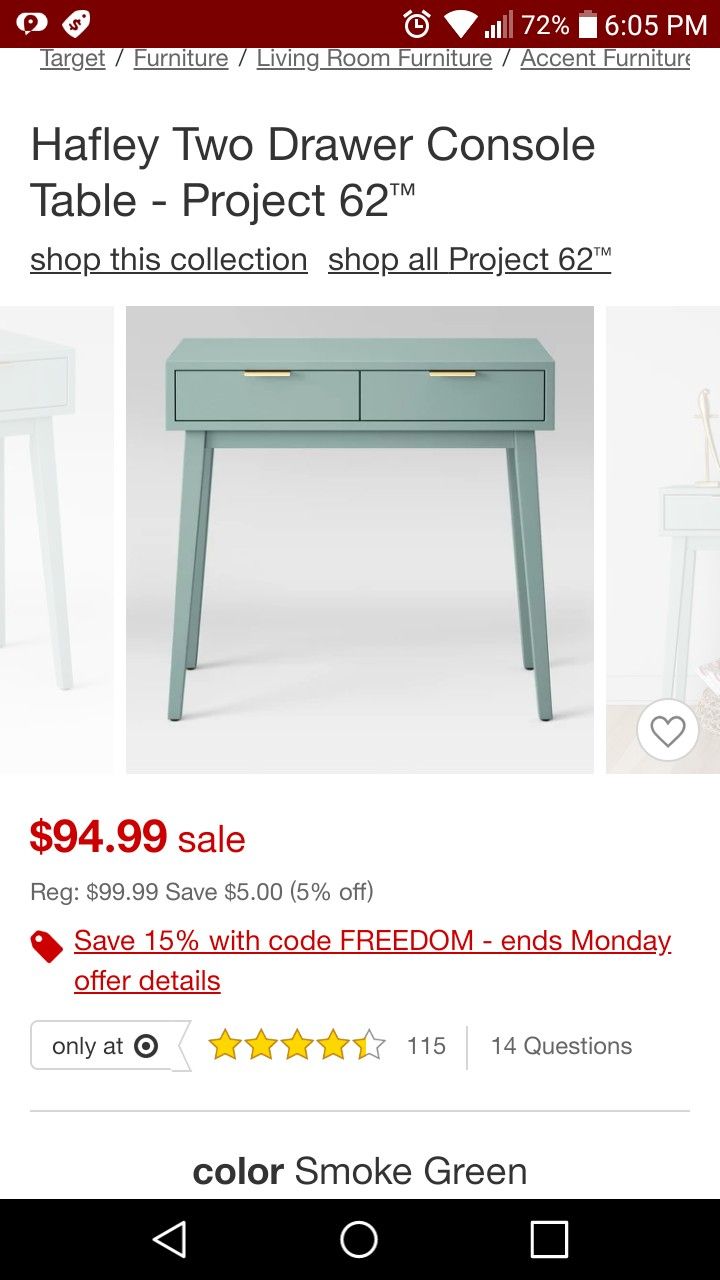This screenshot has width=720, height=1280.
Task: Tap the Wi-Fi status icon
Action: 462,24
